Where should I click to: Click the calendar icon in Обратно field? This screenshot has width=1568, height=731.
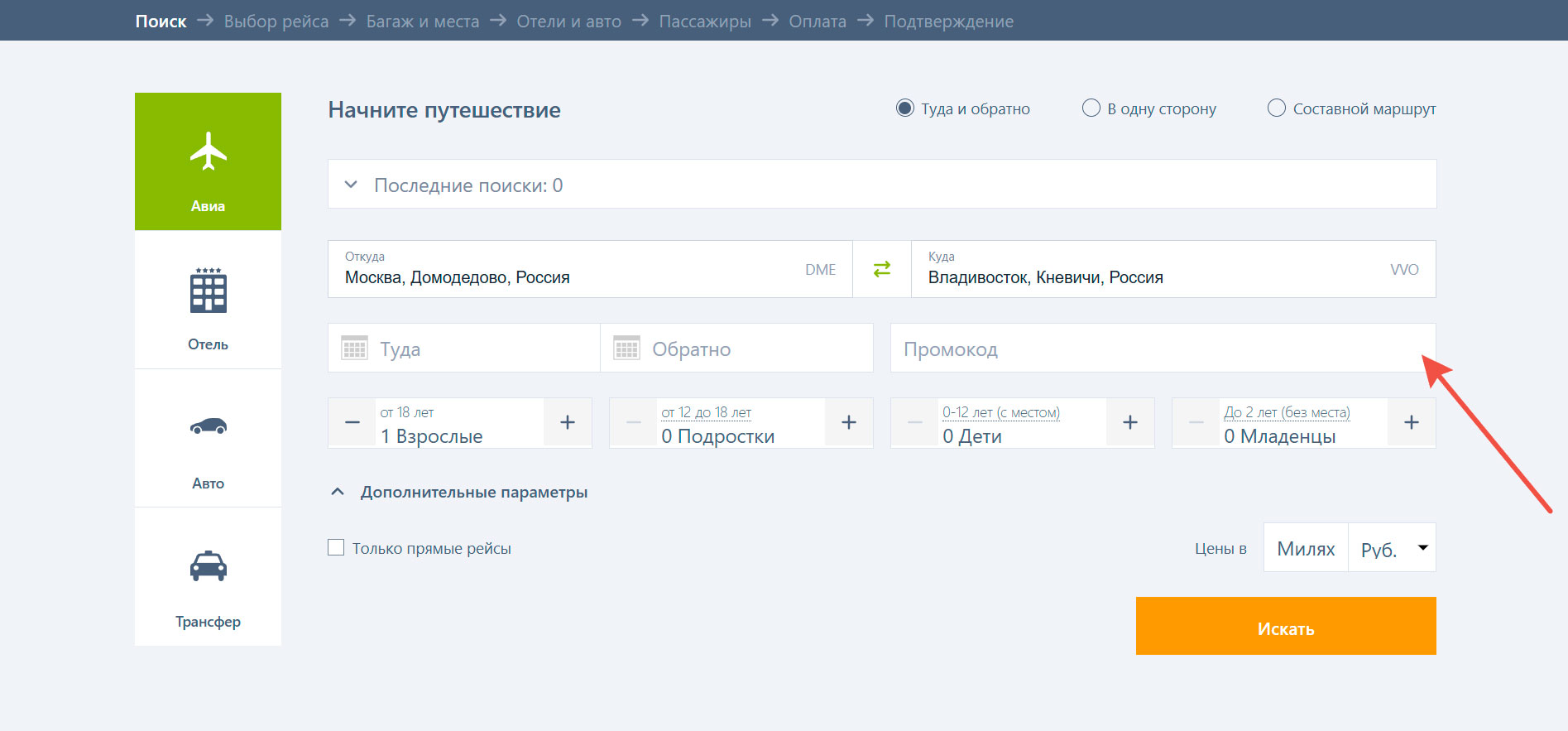[626, 348]
